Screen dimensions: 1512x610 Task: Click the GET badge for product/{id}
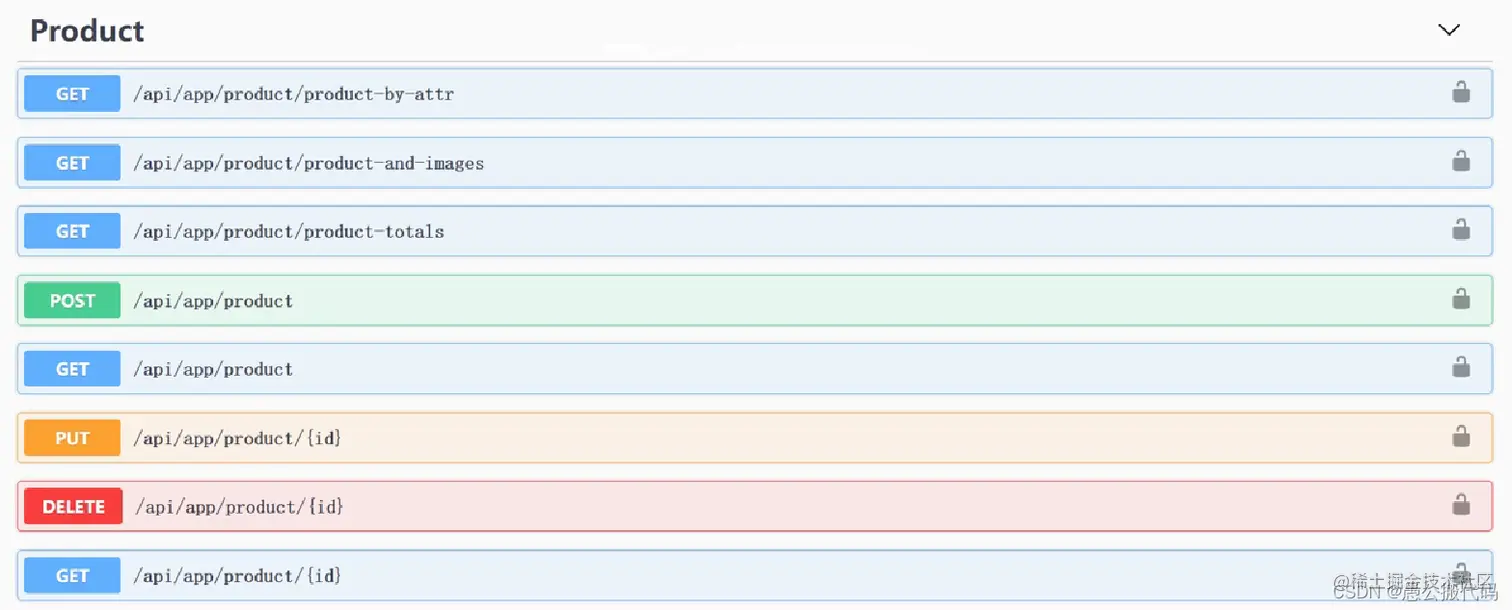72,575
